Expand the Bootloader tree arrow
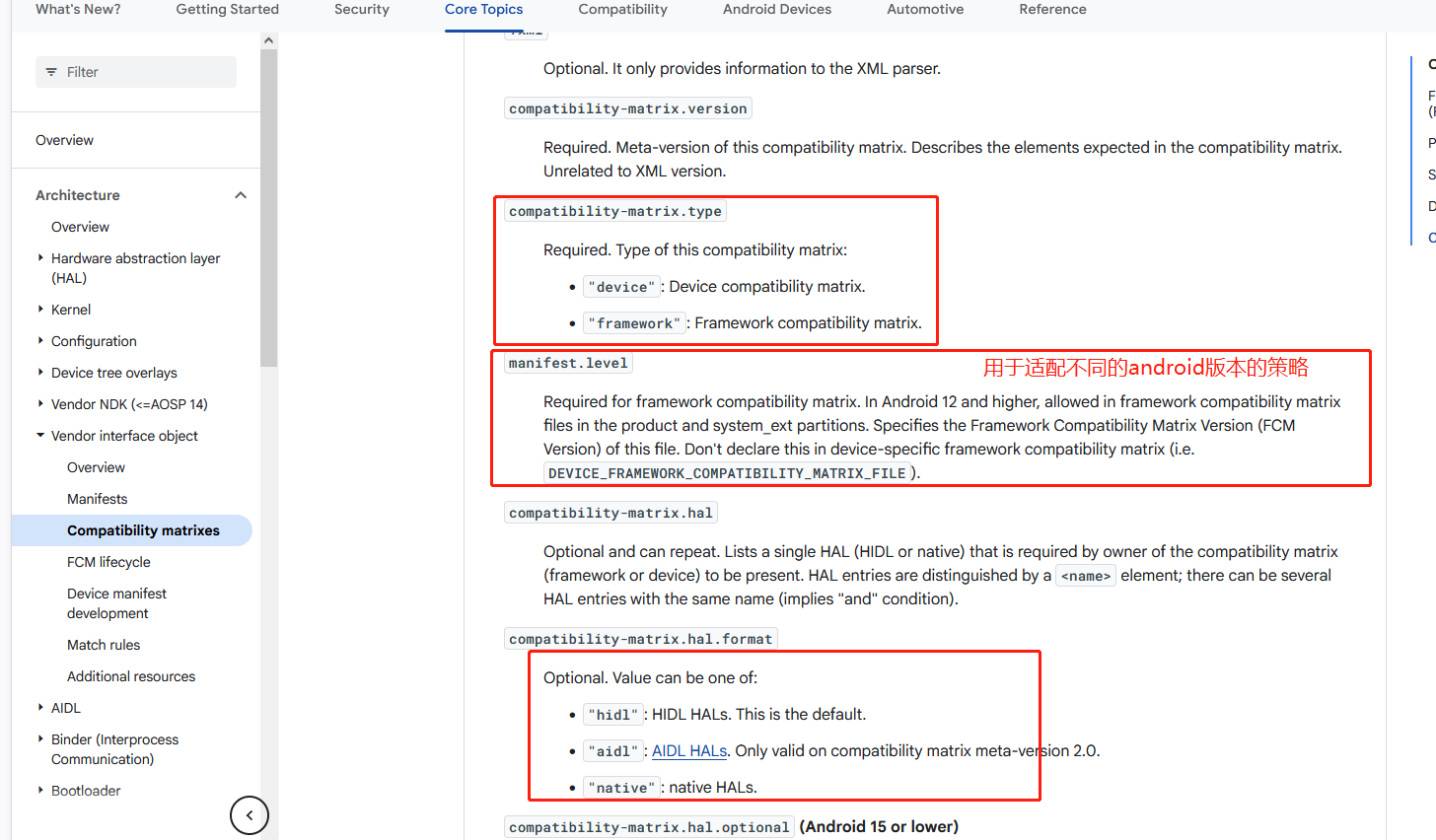This screenshot has height=840, width=1436. (40, 791)
